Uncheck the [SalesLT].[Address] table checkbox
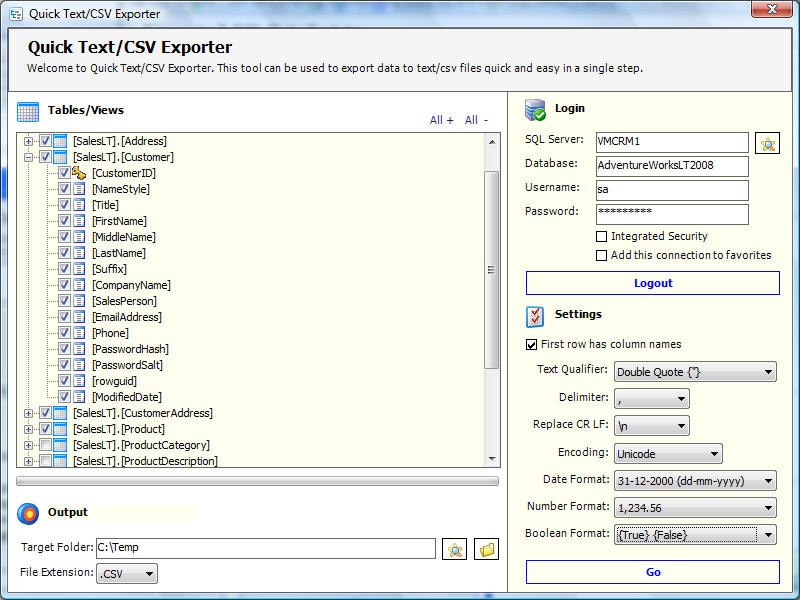This screenshot has height=600, width=800. tap(45, 141)
